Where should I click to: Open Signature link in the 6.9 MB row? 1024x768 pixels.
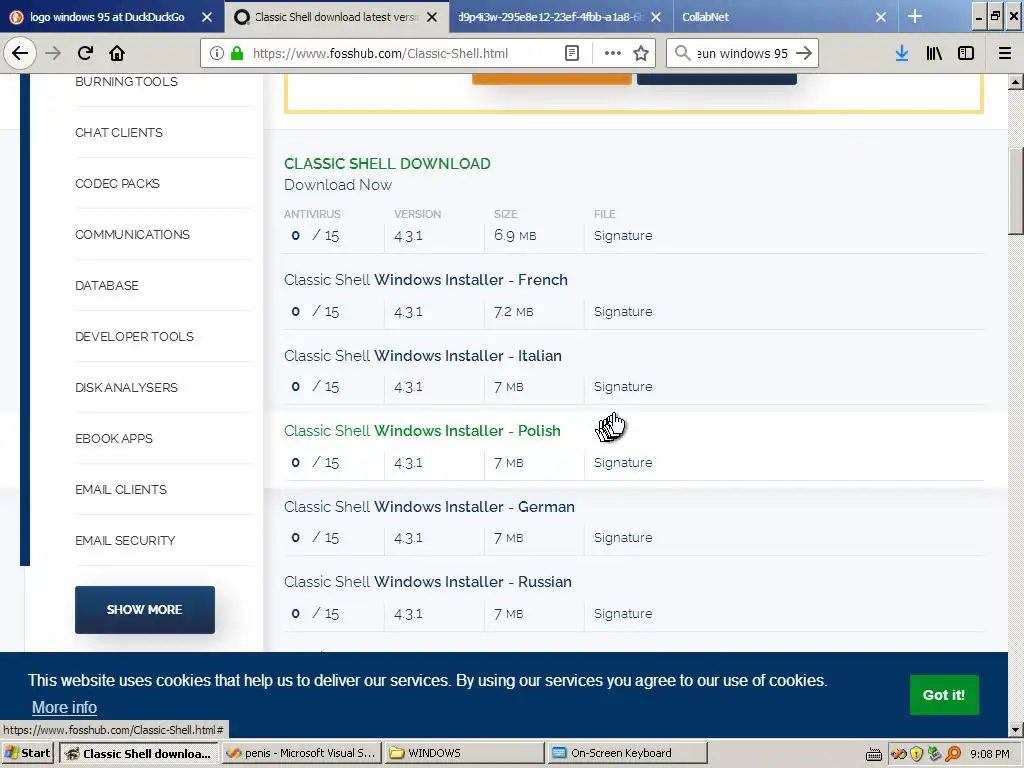623,236
